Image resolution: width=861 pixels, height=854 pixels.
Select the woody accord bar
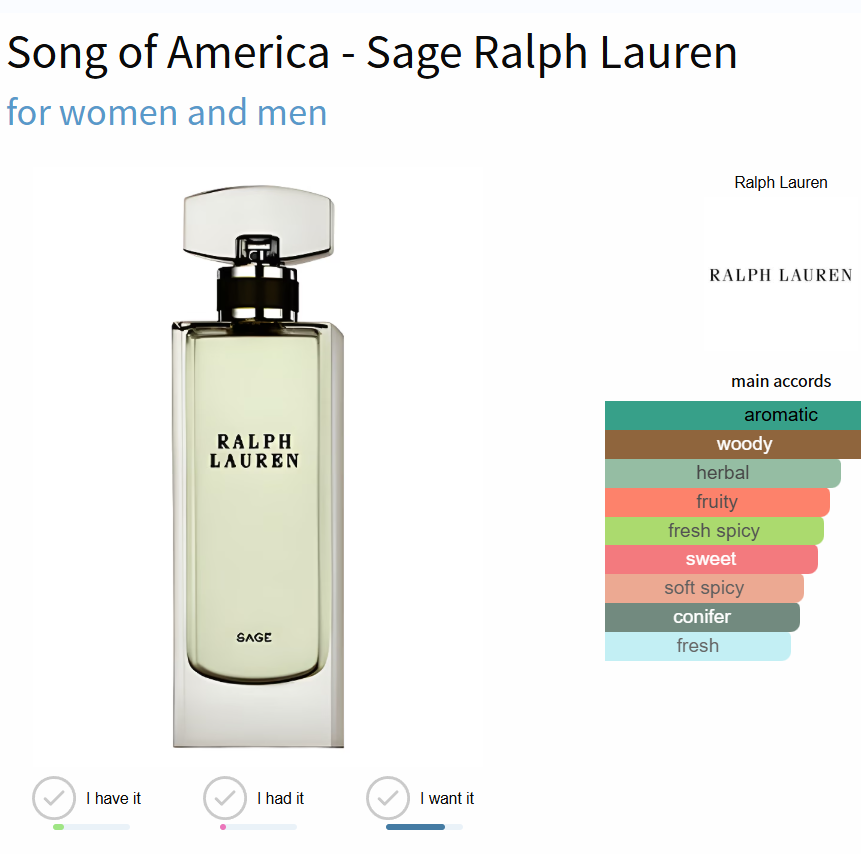click(x=732, y=443)
